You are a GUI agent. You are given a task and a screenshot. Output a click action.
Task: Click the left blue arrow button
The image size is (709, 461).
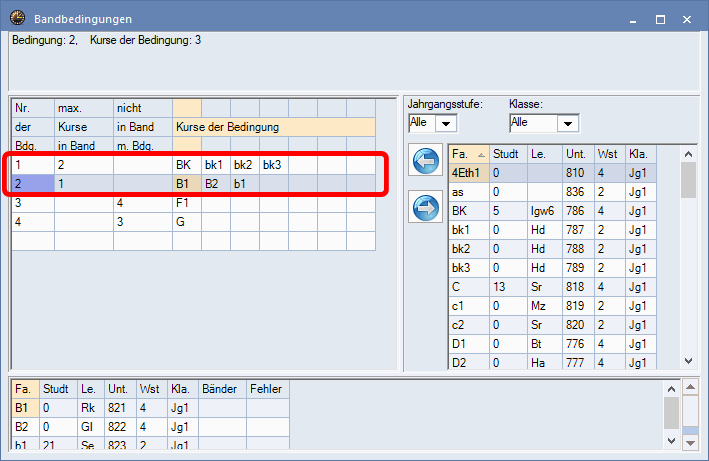(425, 161)
